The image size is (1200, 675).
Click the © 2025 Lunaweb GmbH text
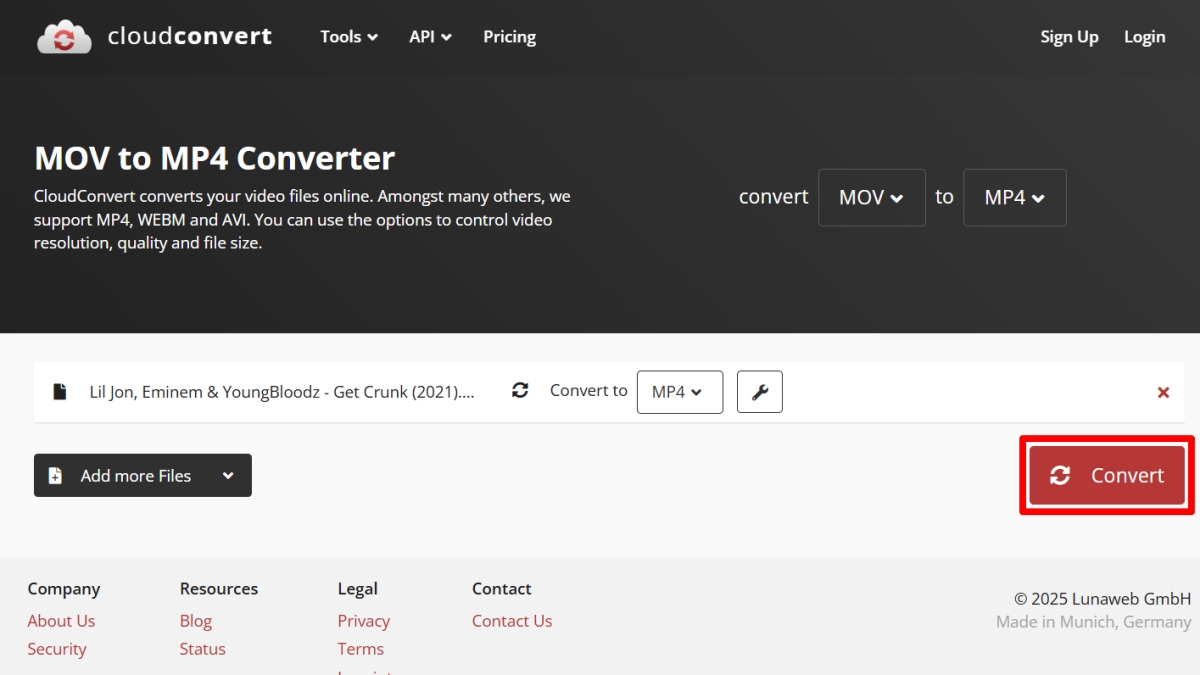pyautogui.click(x=1103, y=599)
